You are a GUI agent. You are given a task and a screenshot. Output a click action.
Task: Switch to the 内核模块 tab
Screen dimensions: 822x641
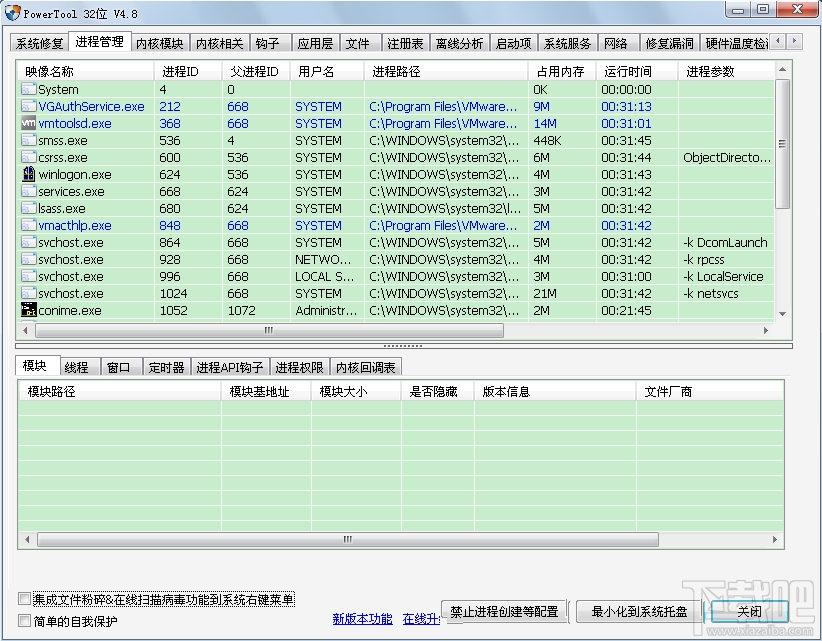click(x=160, y=43)
